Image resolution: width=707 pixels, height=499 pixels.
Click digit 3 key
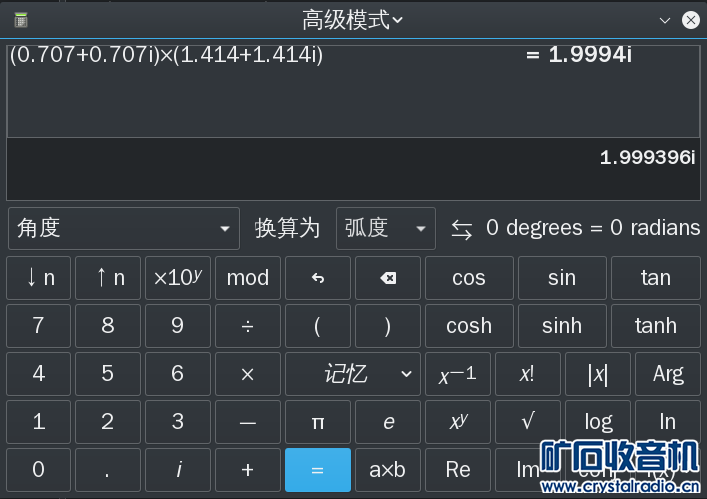[x=178, y=422]
